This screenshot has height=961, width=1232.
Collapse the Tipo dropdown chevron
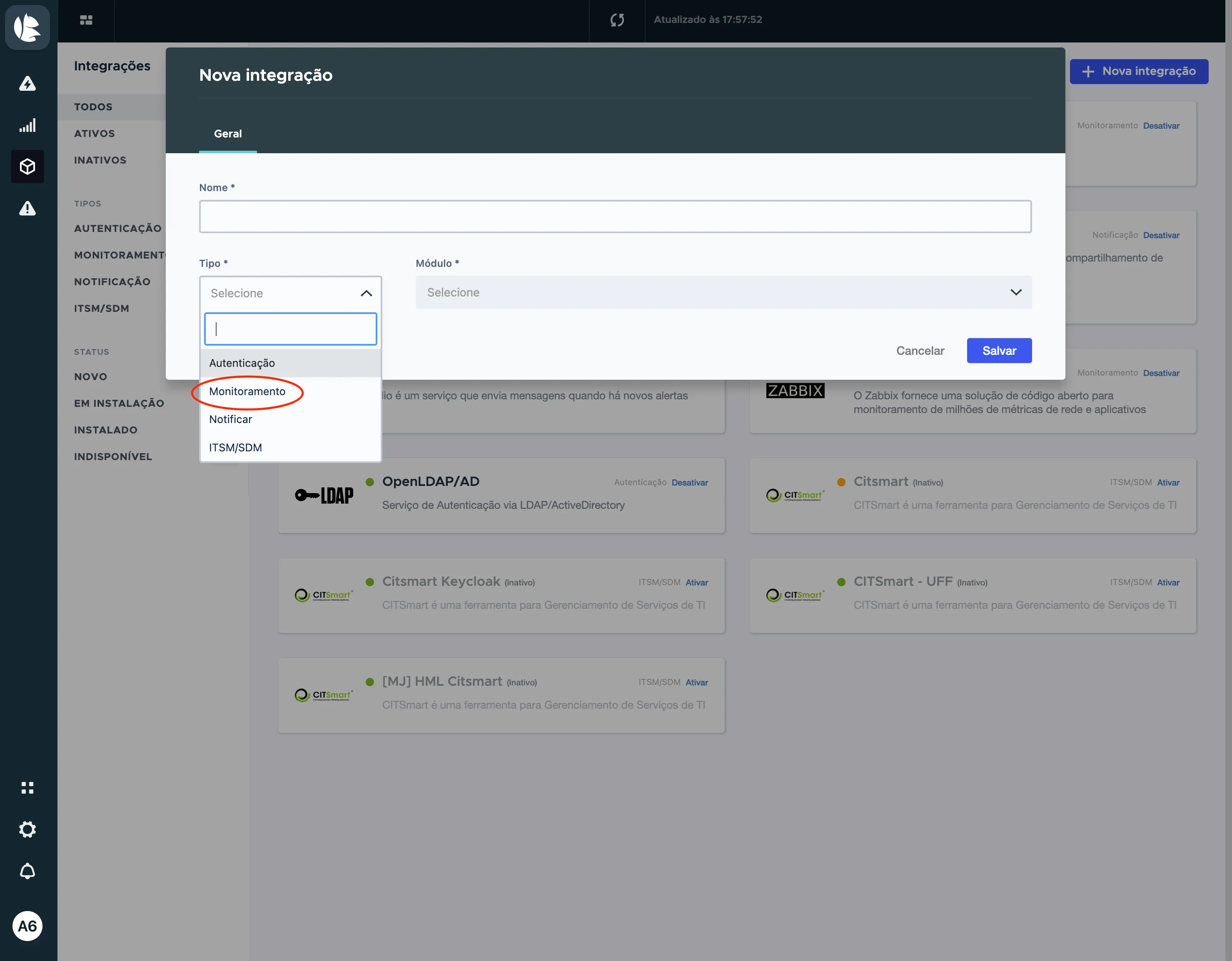click(366, 293)
